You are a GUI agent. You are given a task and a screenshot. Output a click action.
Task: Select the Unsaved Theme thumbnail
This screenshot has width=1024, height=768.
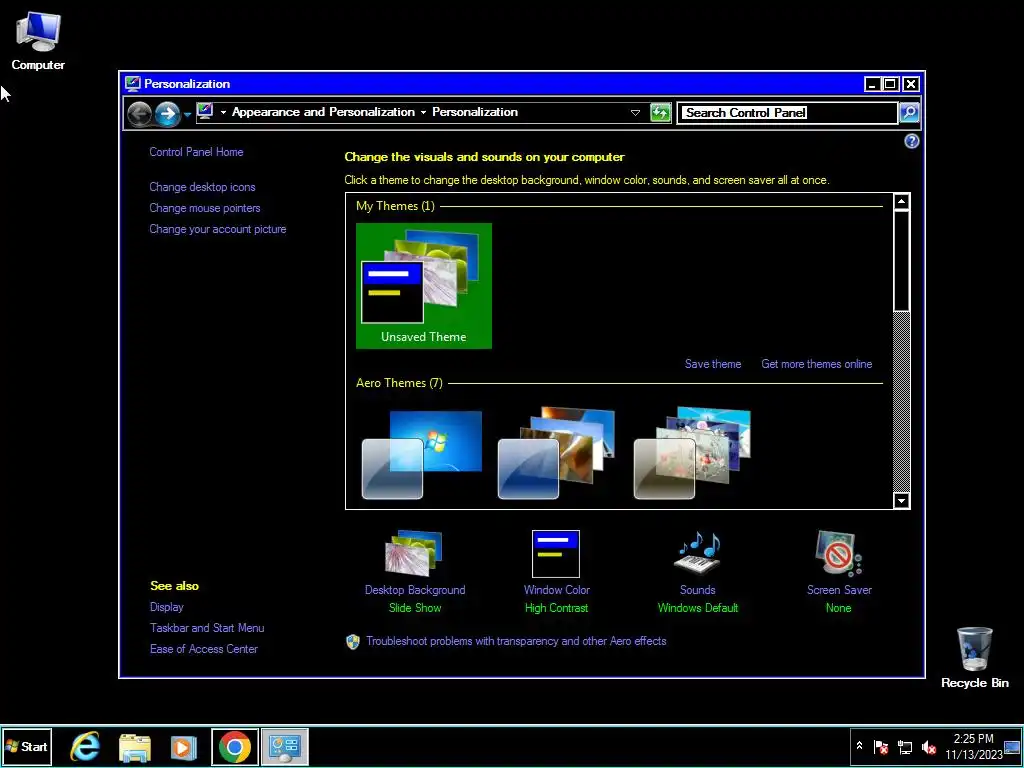coord(424,285)
